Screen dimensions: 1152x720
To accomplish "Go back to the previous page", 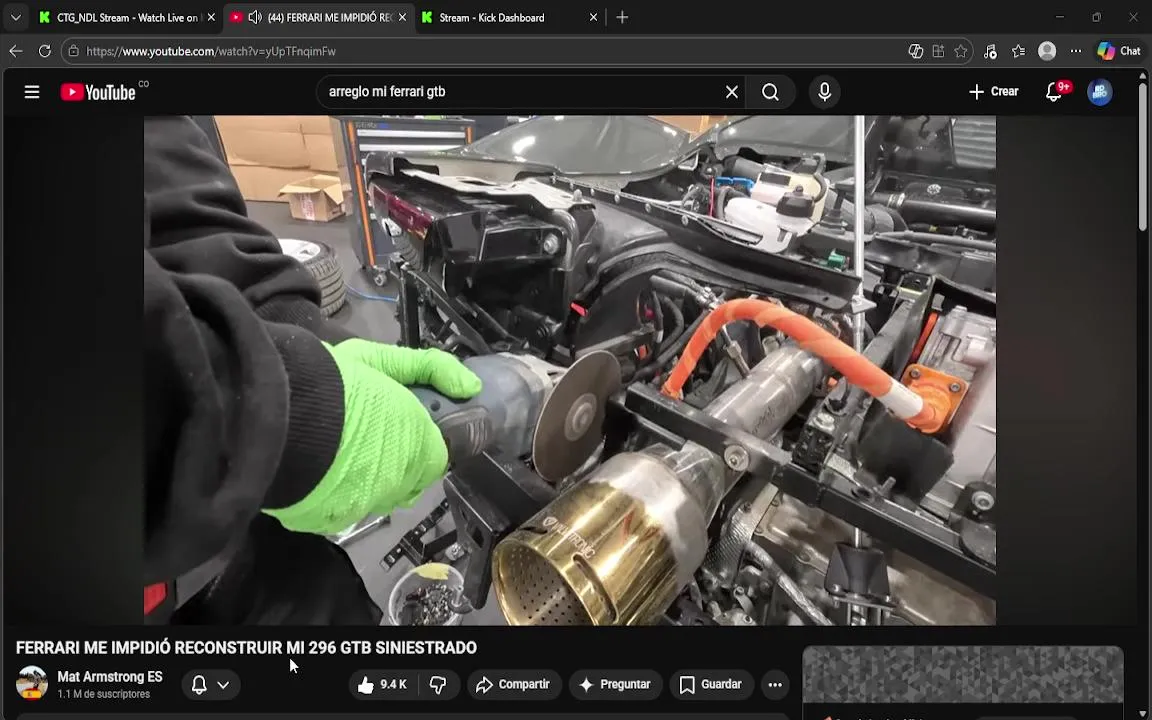I will [x=16, y=51].
